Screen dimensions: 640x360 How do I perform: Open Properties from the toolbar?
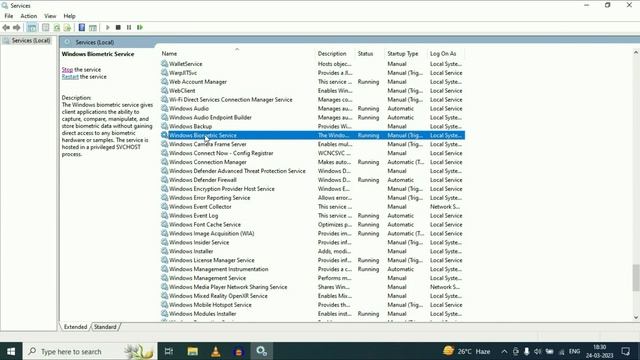coord(45,27)
